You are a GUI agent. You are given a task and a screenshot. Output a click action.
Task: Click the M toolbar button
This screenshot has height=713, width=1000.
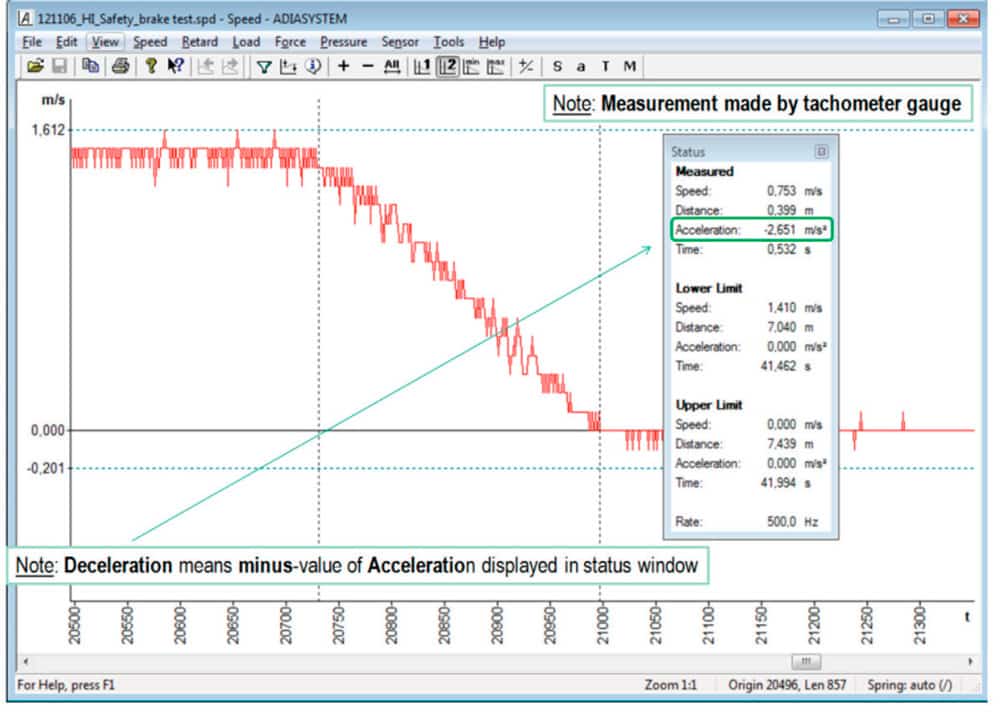pos(629,66)
